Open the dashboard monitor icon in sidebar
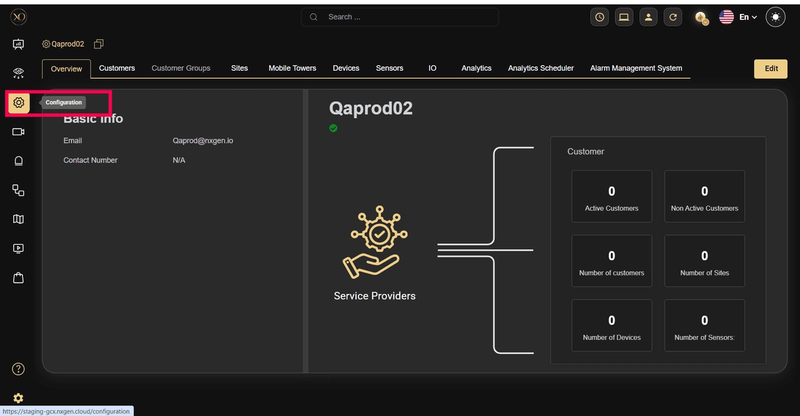This screenshot has width=800, height=416. [x=18, y=44]
